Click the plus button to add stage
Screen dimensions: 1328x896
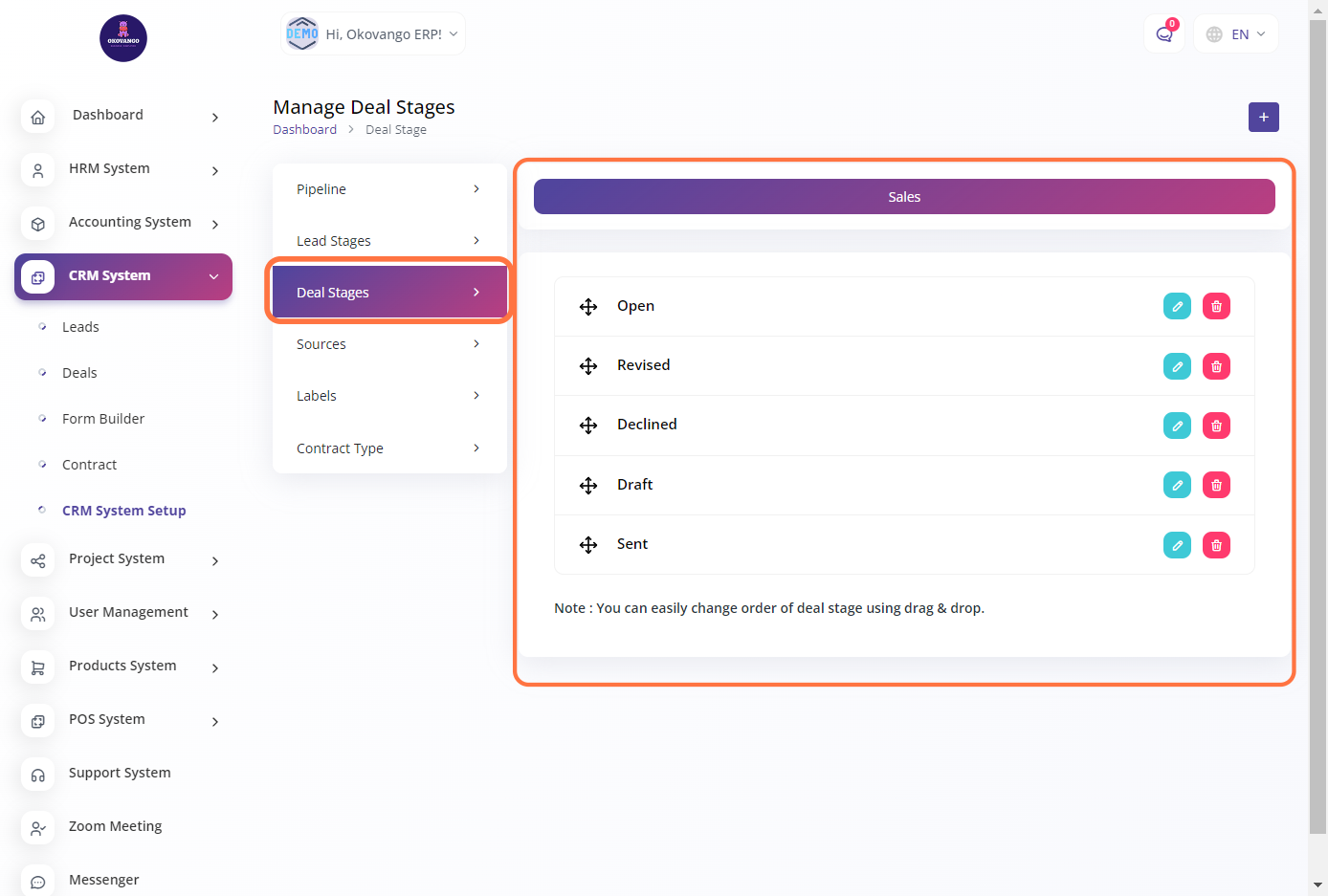pos(1263,117)
